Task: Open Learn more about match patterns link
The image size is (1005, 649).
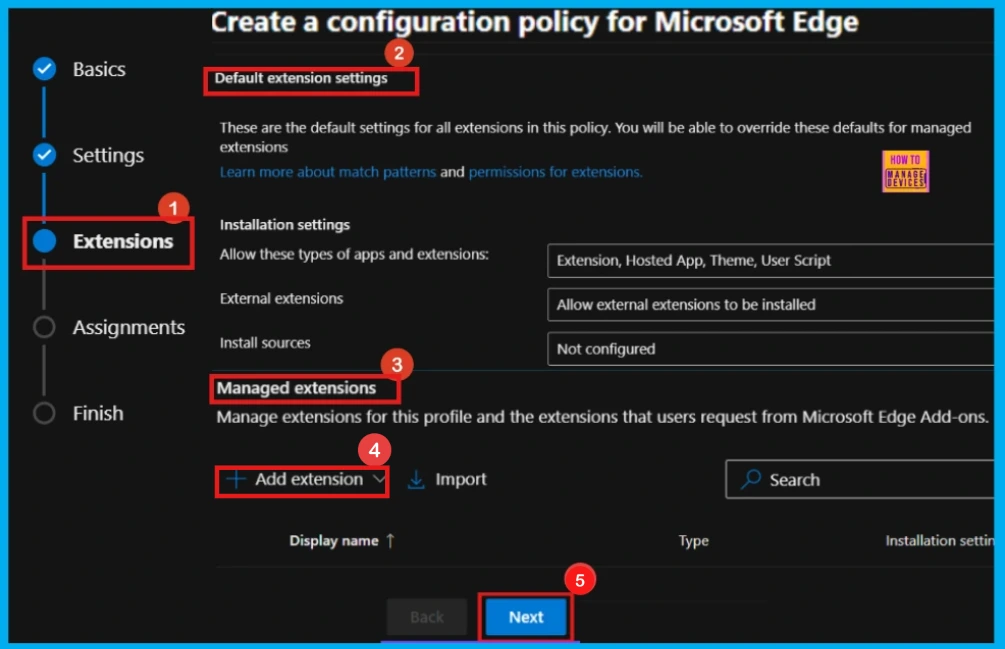Action: 328,172
